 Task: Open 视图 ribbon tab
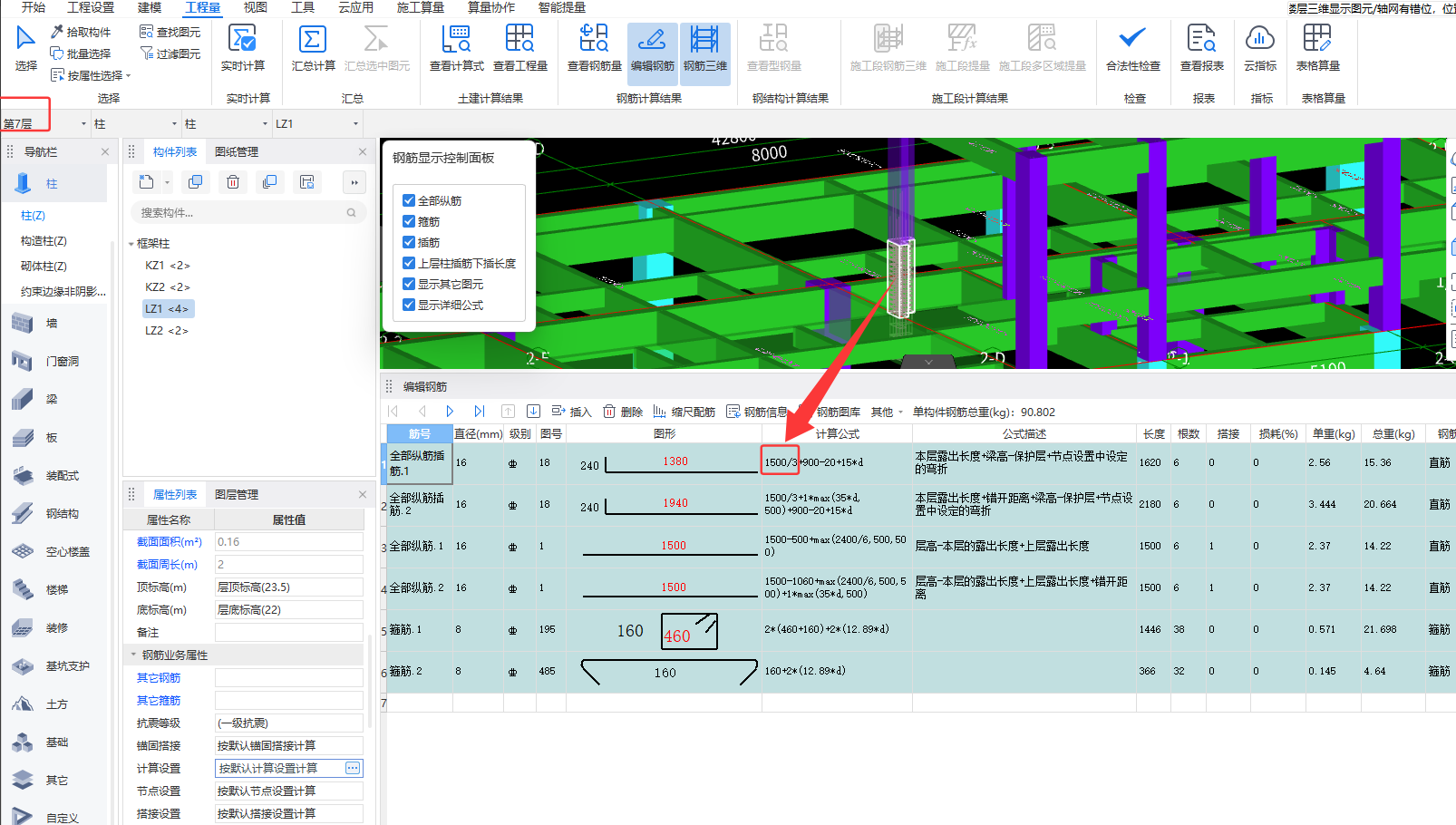pyautogui.click(x=256, y=7)
